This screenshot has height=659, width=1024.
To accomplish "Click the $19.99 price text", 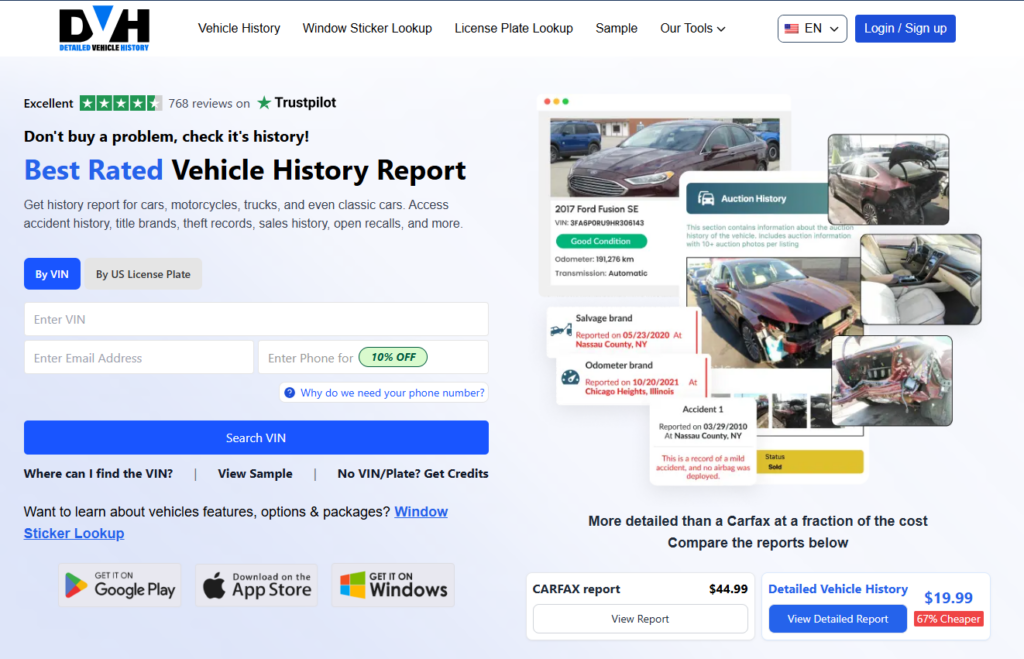I will point(948,598).
